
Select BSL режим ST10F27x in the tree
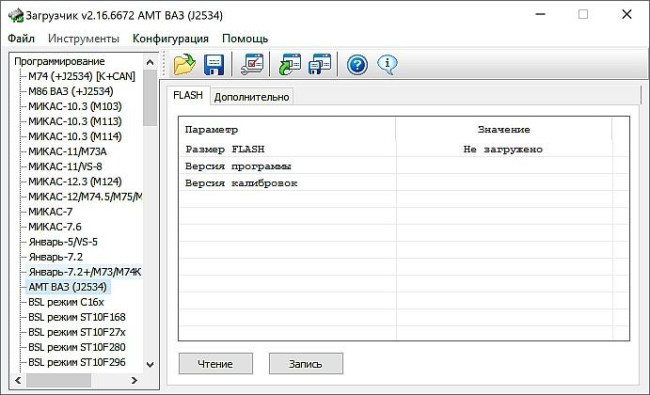pyautogui.click(x=77, y=332)
